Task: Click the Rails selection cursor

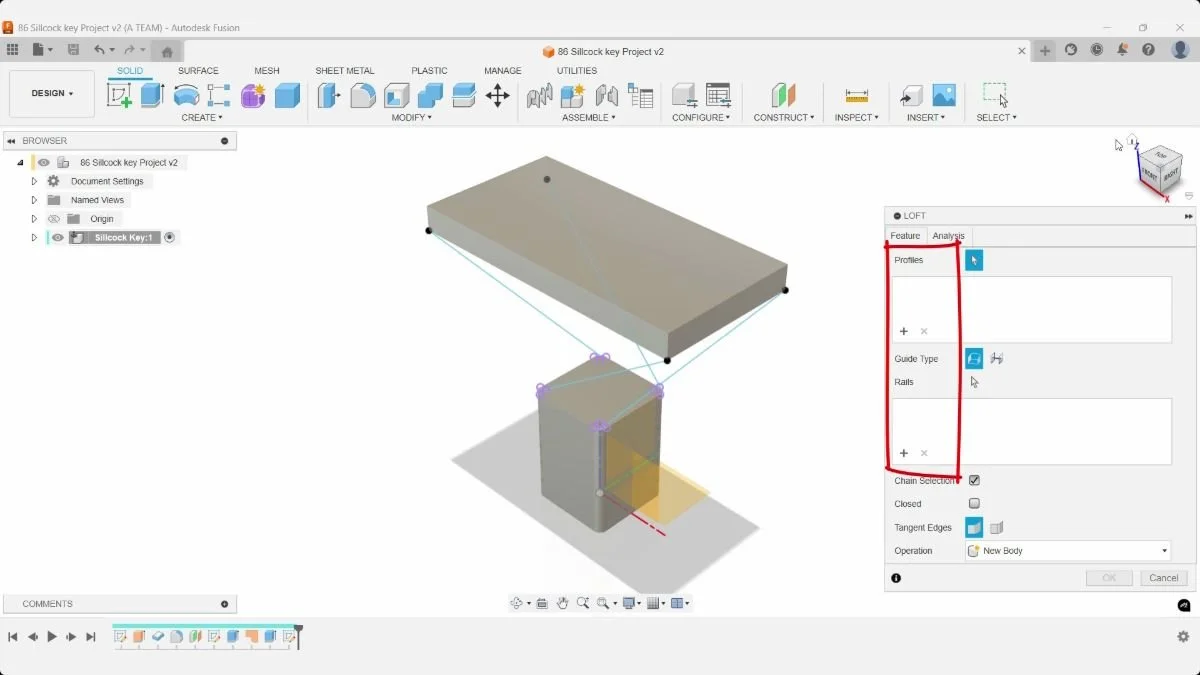Action: [x=974, y=382]
